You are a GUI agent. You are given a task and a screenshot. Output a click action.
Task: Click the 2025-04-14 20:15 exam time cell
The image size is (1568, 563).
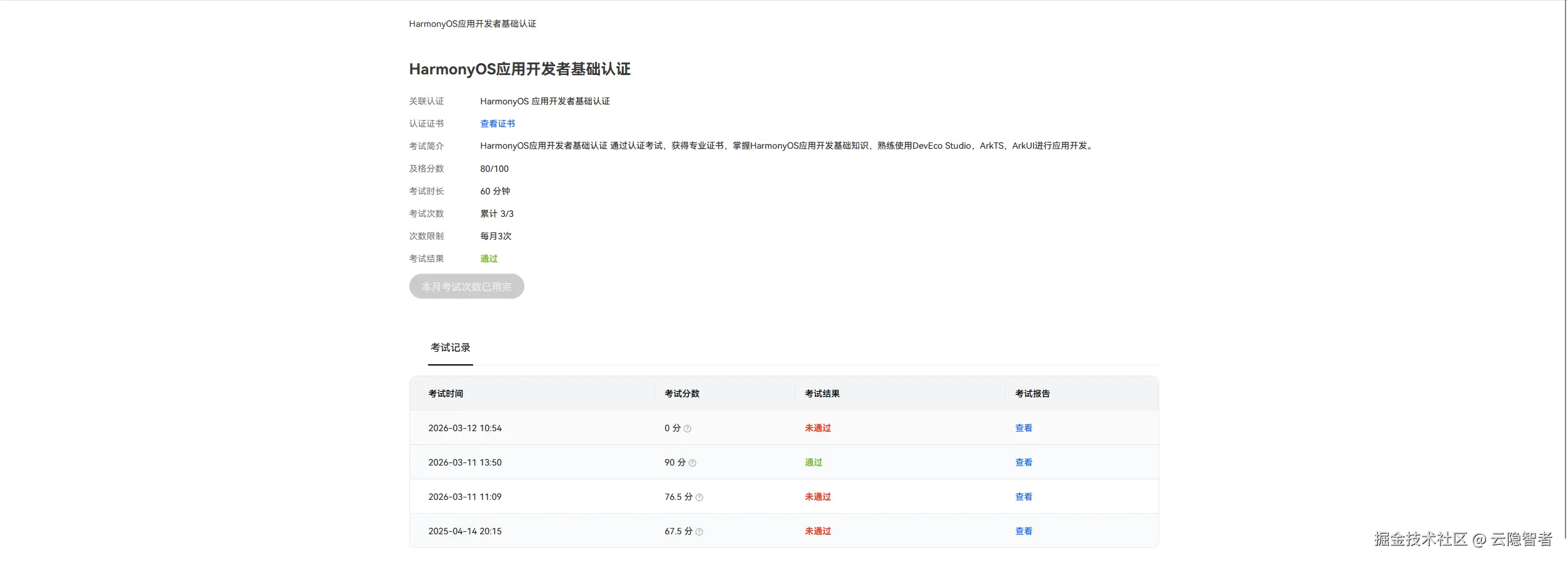[x=465, y=531]
